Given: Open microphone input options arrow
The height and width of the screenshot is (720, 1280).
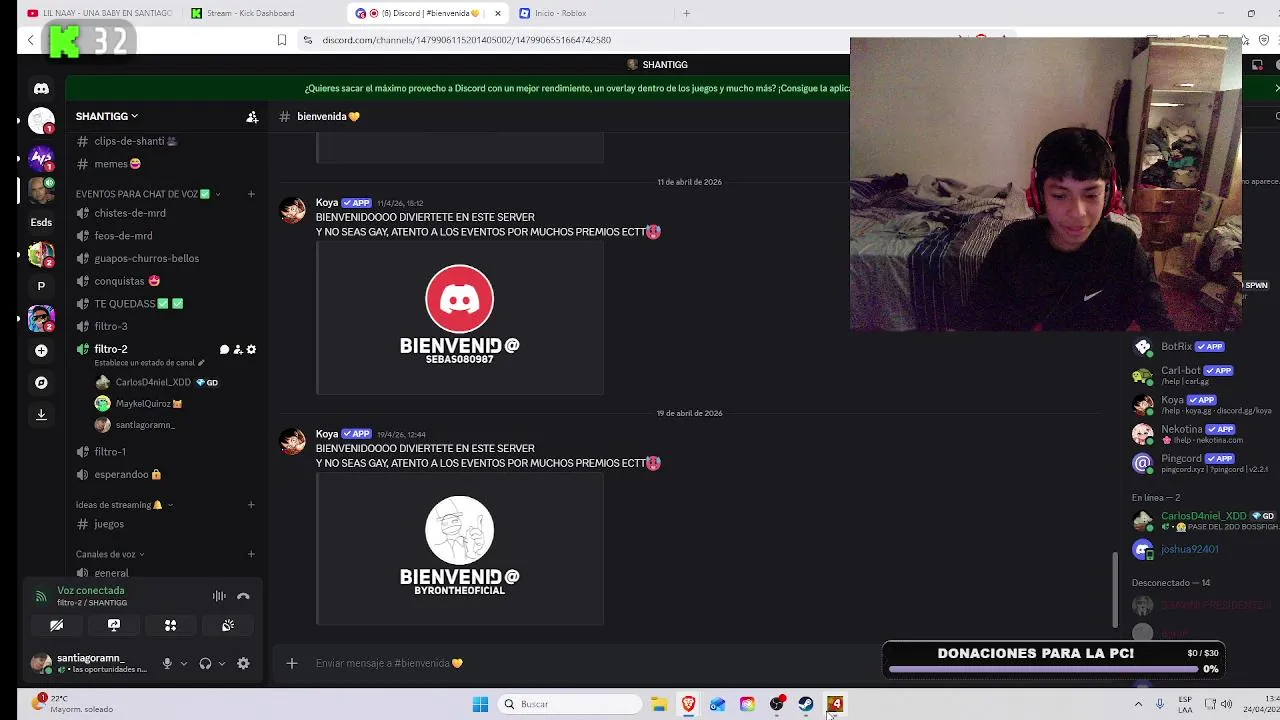Looking at the screenshot, I should tap(183, 663).
